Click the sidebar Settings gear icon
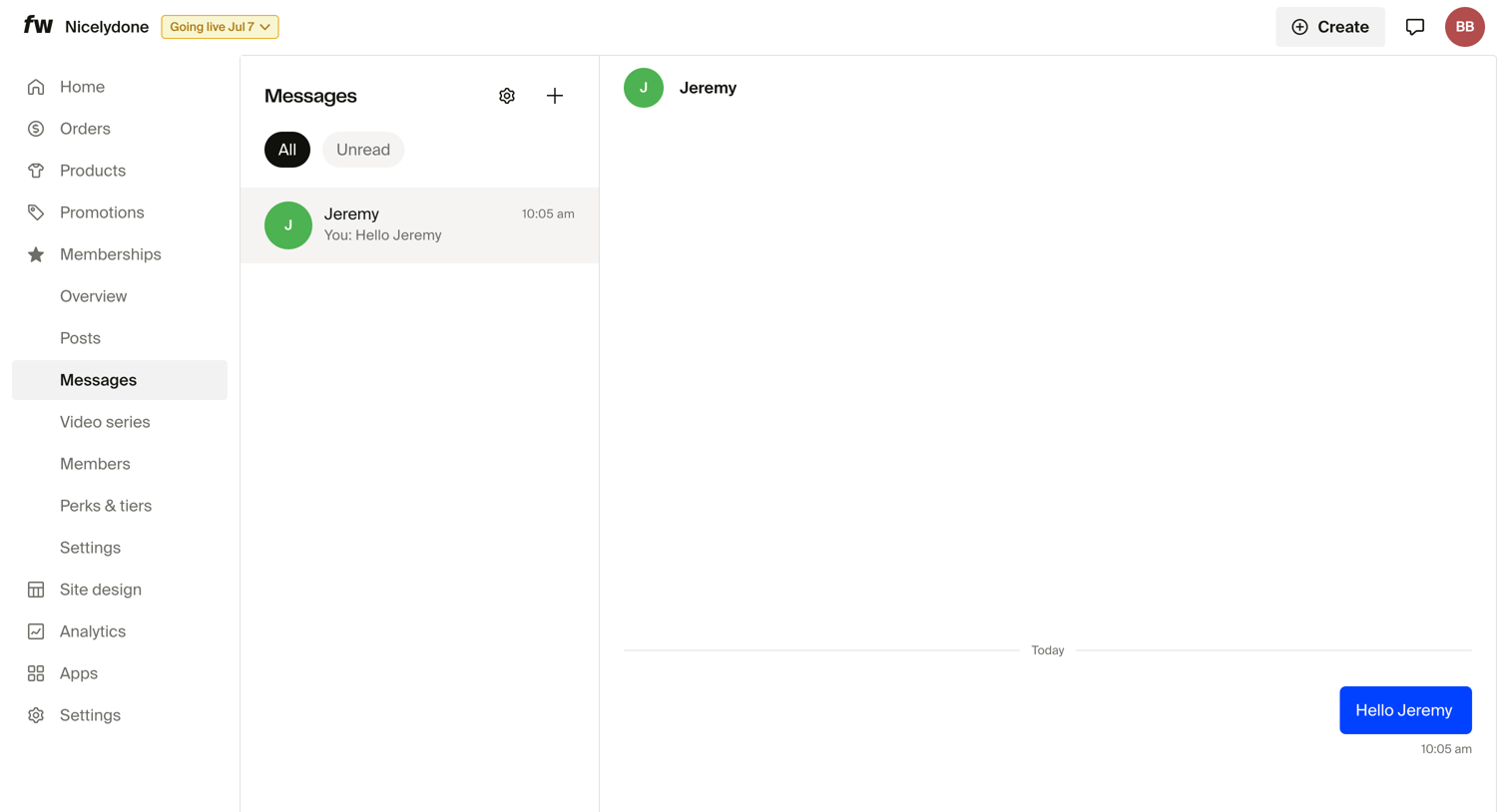 36,715
